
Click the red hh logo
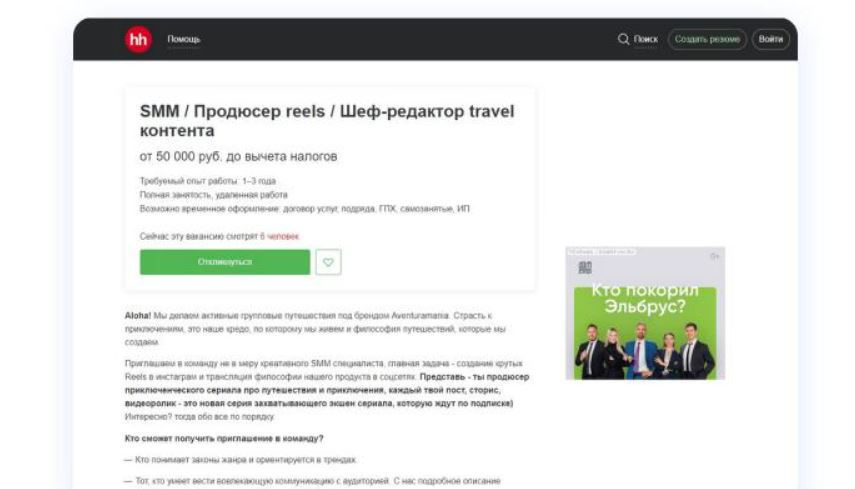point(138,39)
